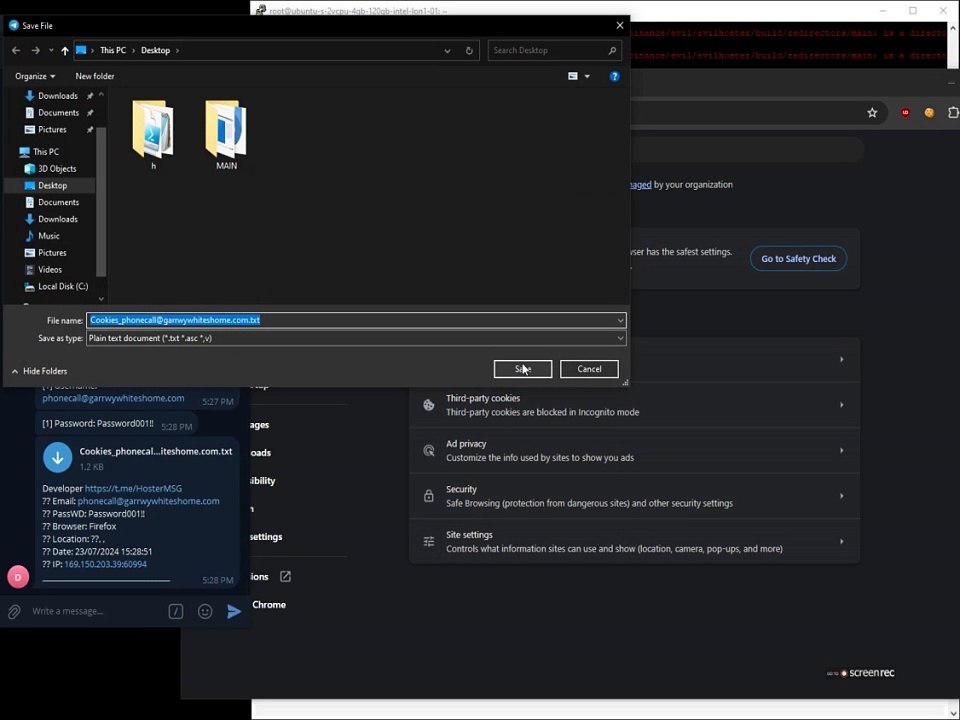Open the Site settings row
960x720 pixels.
click(634, 542)
